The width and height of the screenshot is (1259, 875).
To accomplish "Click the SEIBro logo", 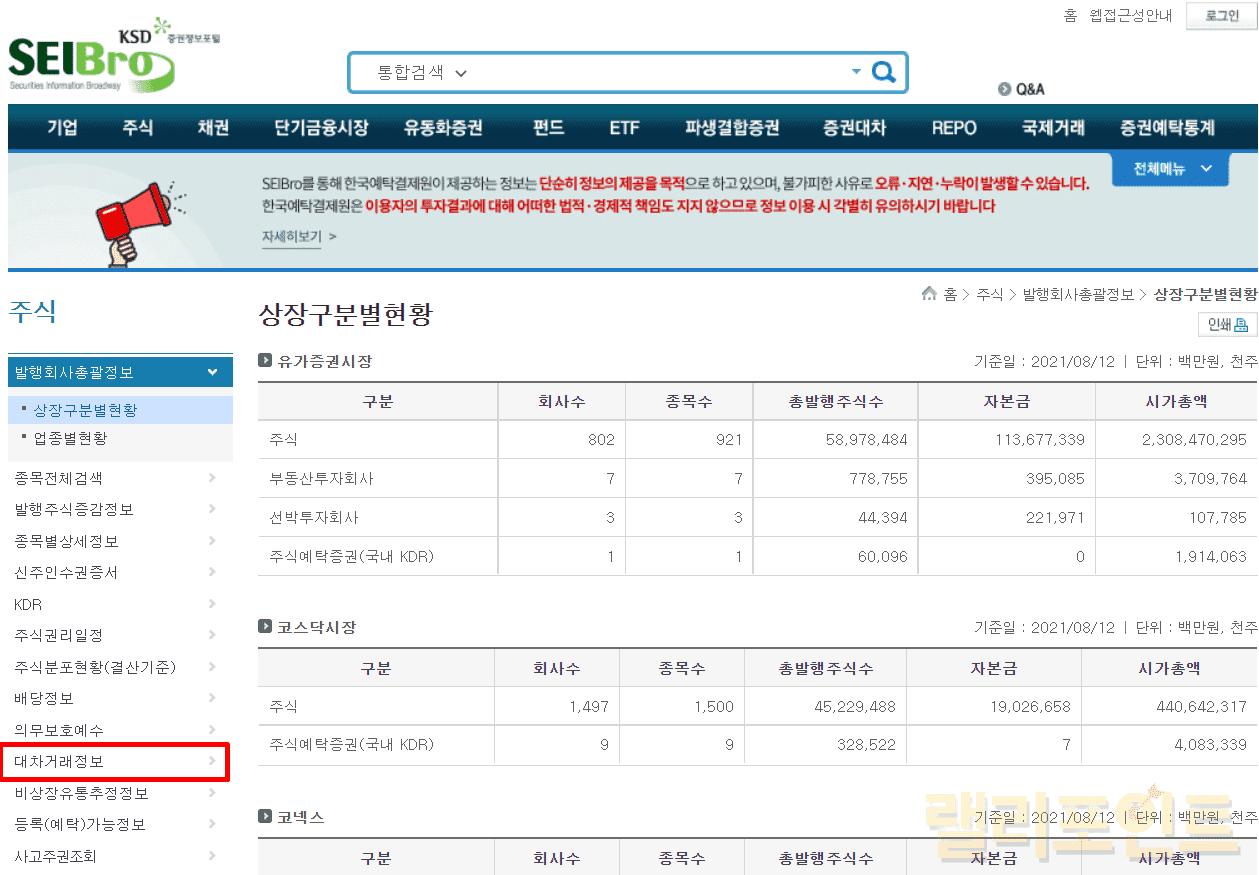I will pyautogui.click(x=92, y=60).
